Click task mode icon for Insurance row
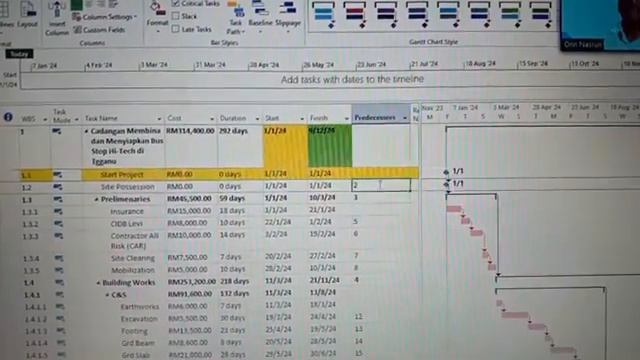 coord(58,211)
